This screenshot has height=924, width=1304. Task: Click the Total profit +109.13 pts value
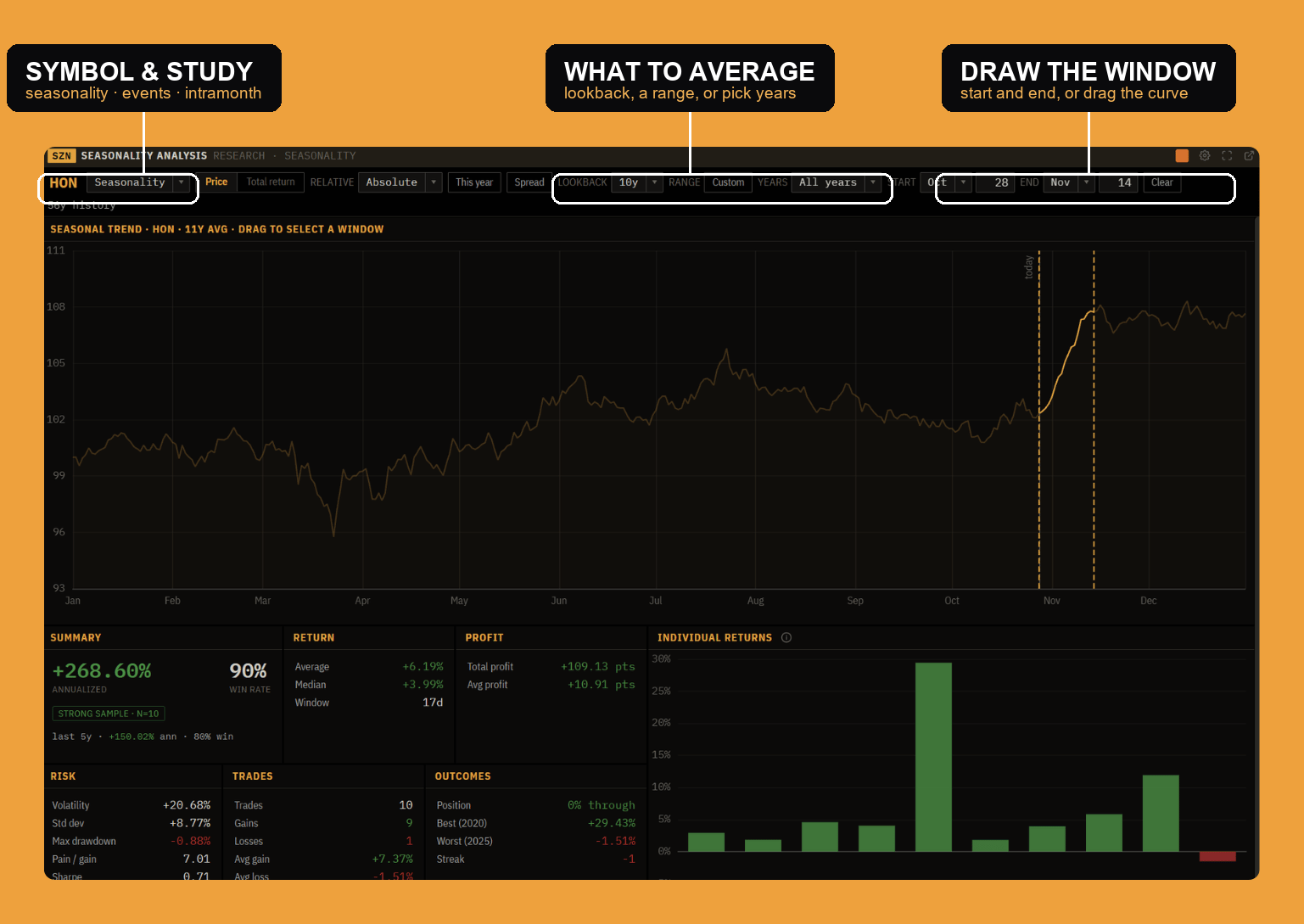click(598, 667)
